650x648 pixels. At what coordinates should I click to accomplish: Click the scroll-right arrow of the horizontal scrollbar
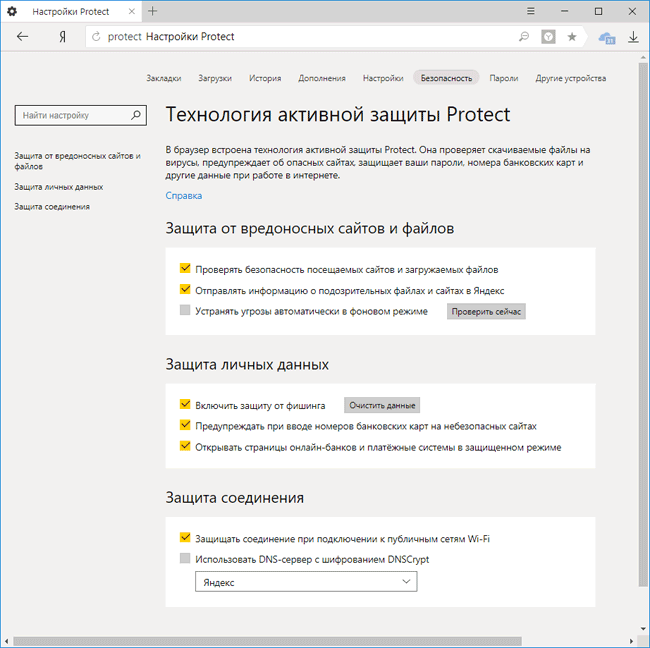[631, 641]
